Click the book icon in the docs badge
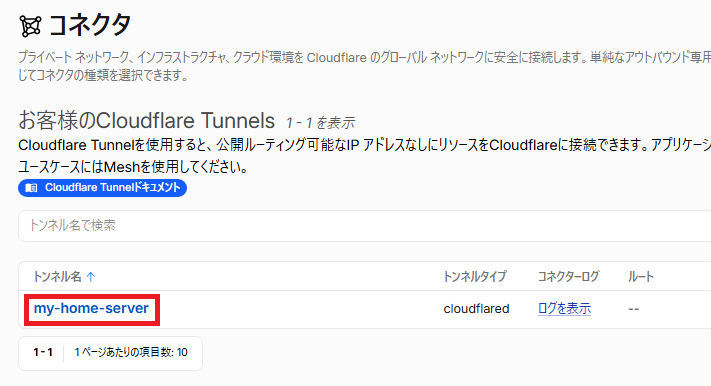Screen dimensions: 711x386 pos(31,188)
